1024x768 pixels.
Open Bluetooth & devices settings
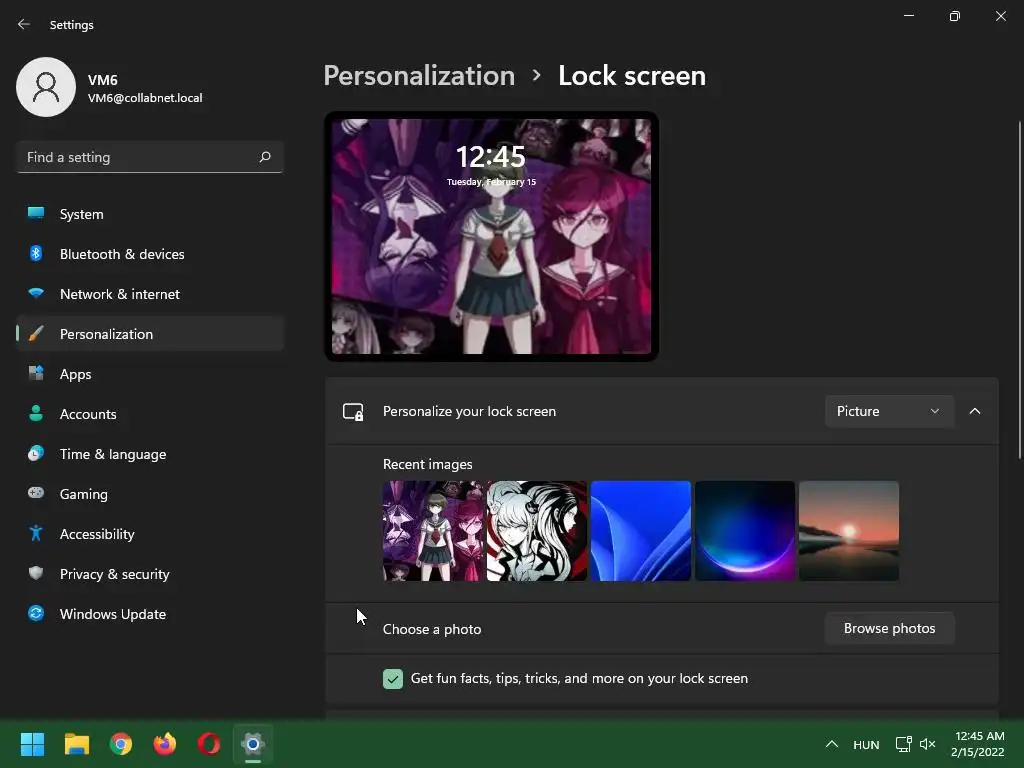tap(150, 254)
